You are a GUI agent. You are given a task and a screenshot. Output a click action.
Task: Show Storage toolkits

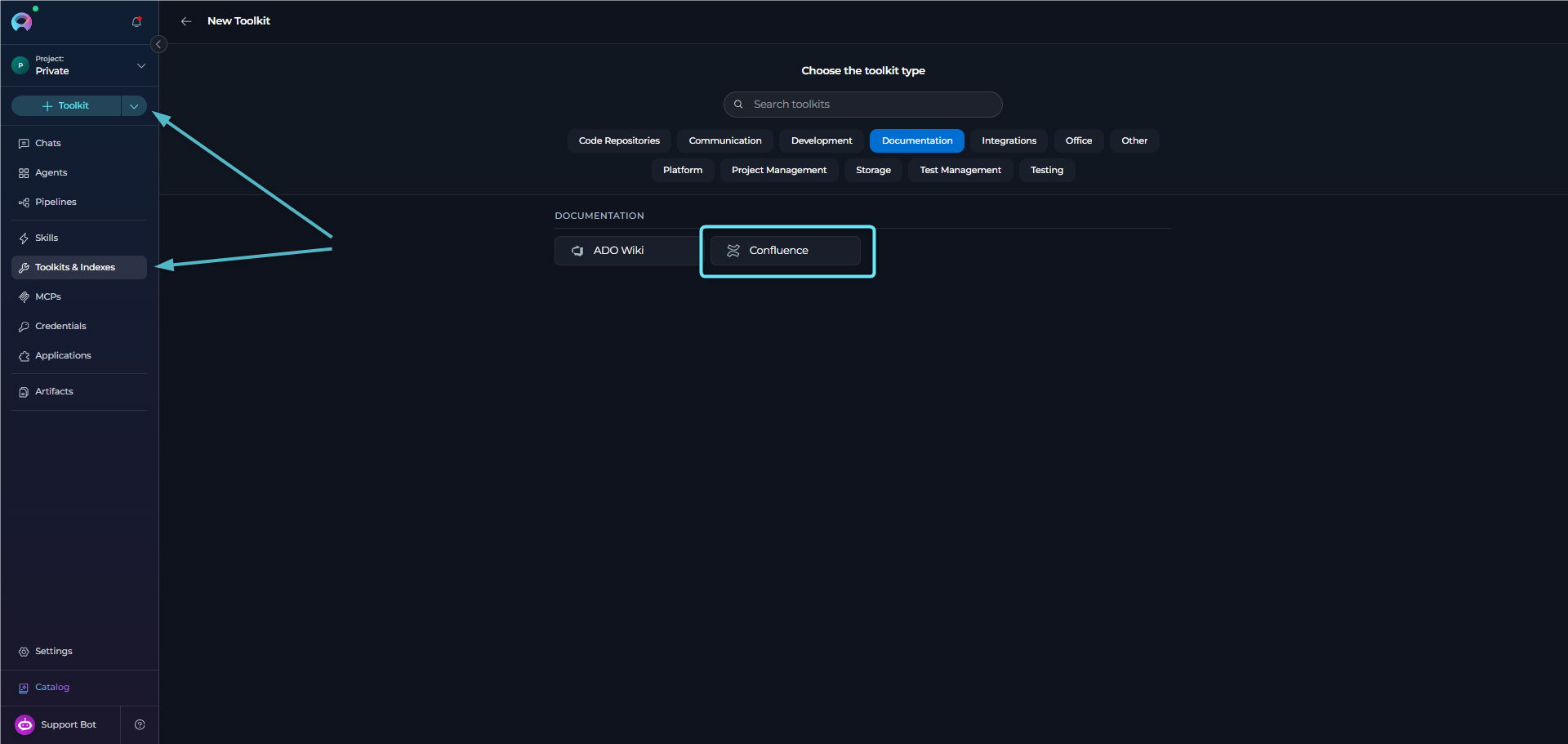874,170
